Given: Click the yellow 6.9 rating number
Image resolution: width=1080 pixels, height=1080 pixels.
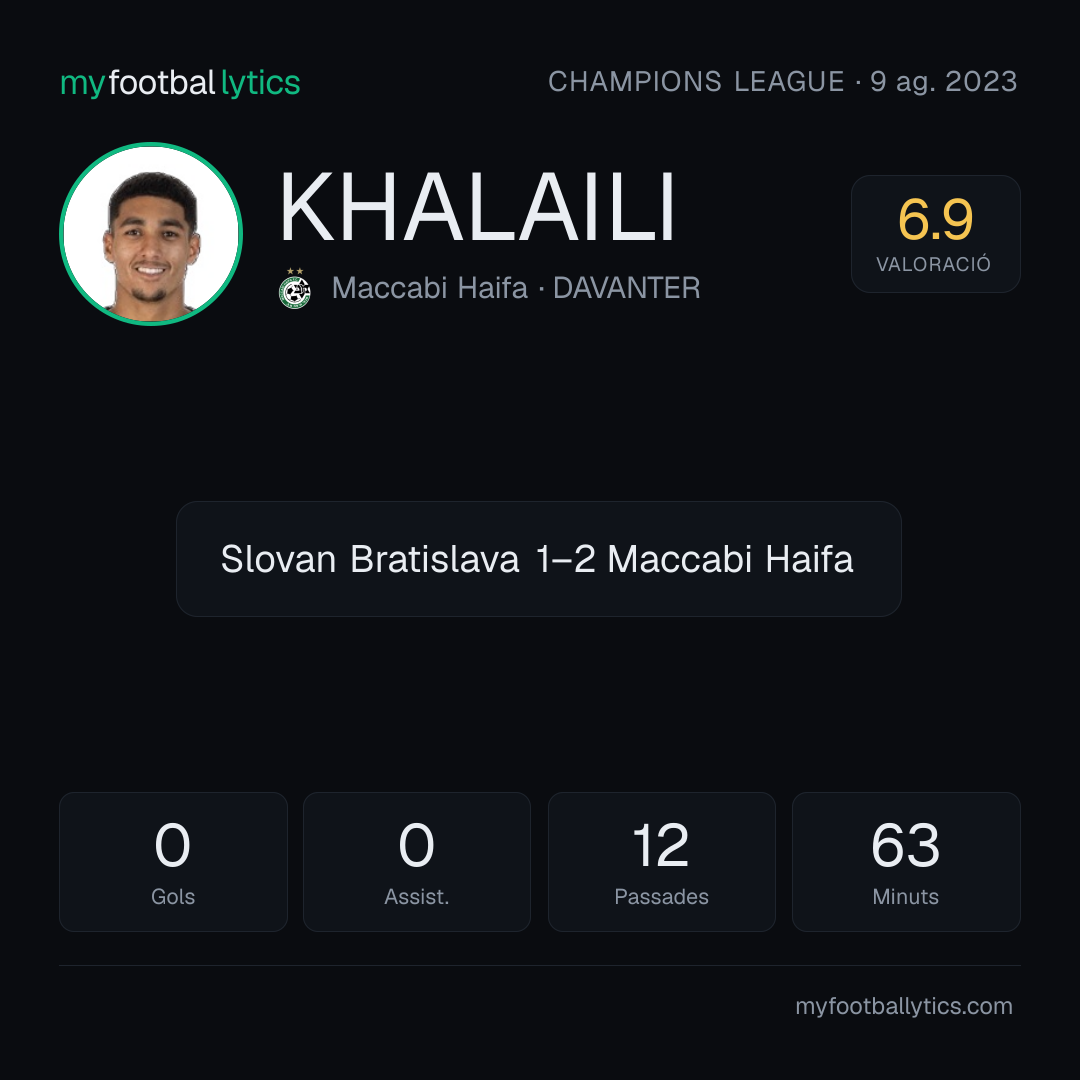Looking at the screenshot, I should click(x=935, y=220).
